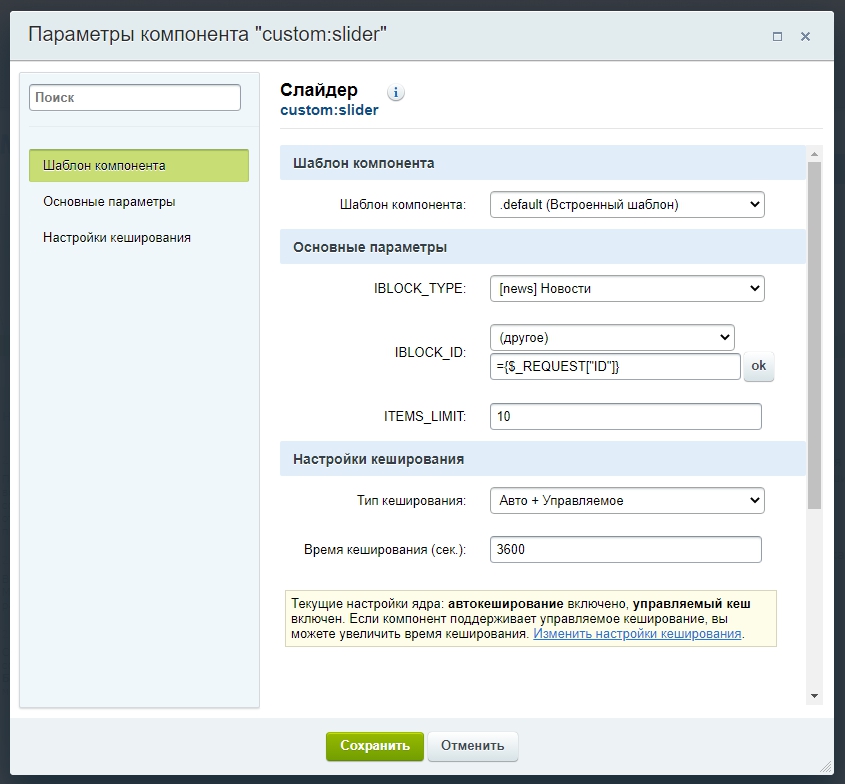Viewport: 845px width, 784px height.
Task: Select Основные параметры in left sidebar
Action: [109, 202]
